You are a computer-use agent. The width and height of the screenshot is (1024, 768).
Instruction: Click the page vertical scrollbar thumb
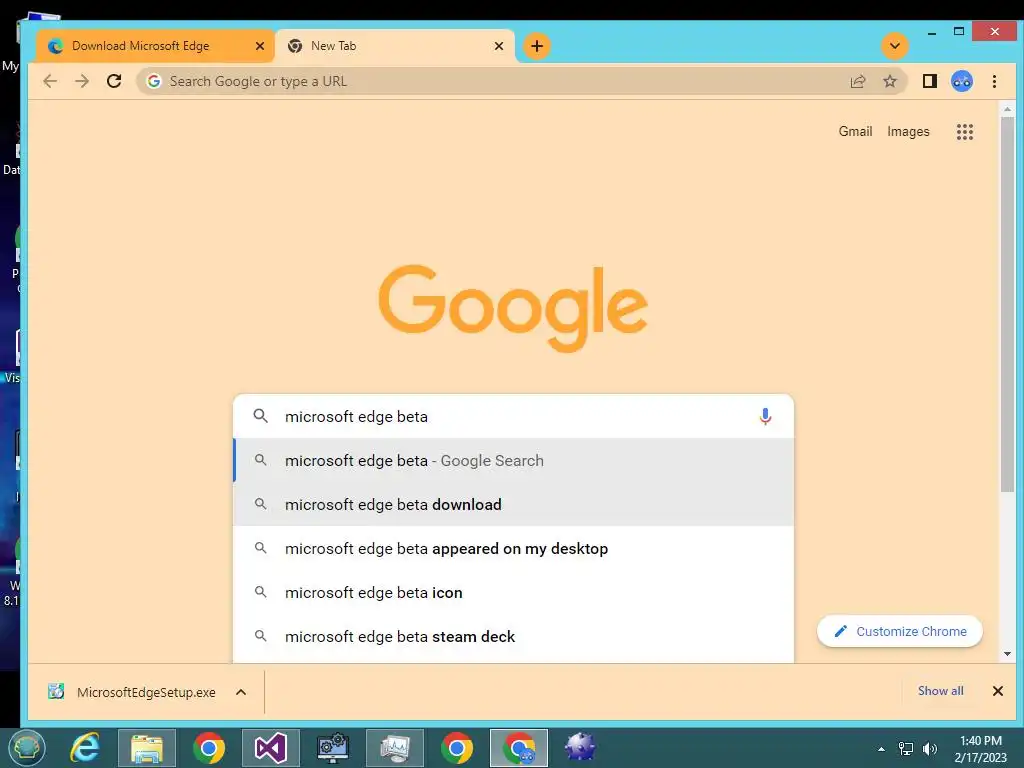(x=1006, y=304)
